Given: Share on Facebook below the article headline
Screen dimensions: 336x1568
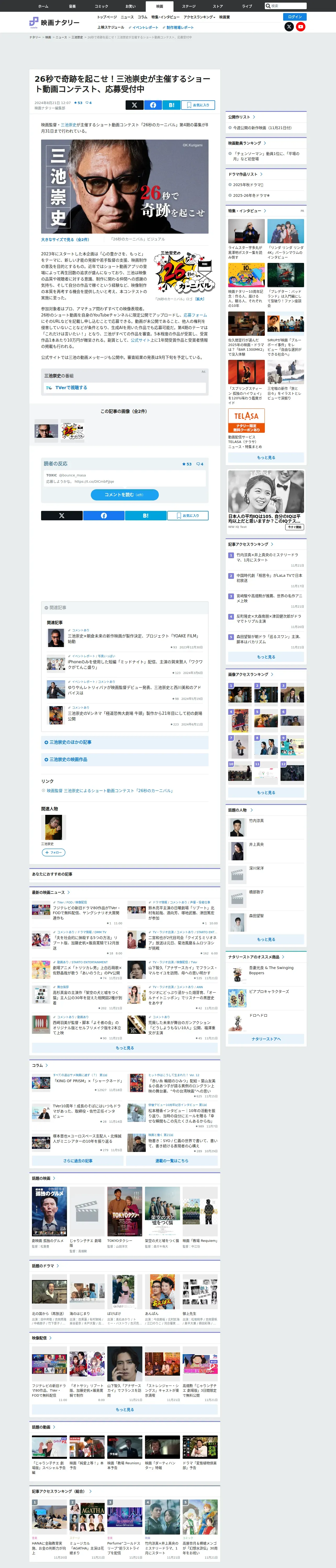Looking at the screenshot, I should click(x=153, y=105).
